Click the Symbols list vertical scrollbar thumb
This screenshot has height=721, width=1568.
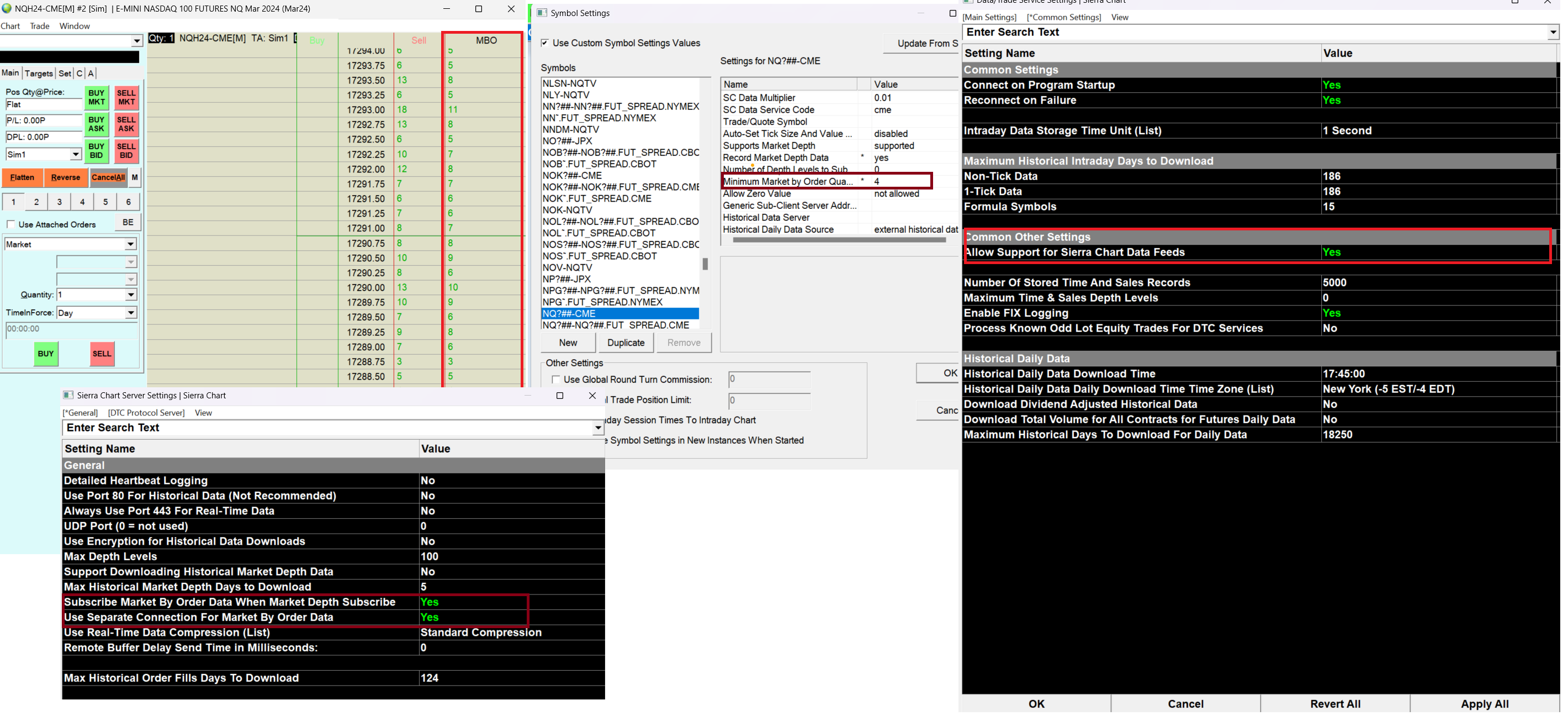coord(705,264)
